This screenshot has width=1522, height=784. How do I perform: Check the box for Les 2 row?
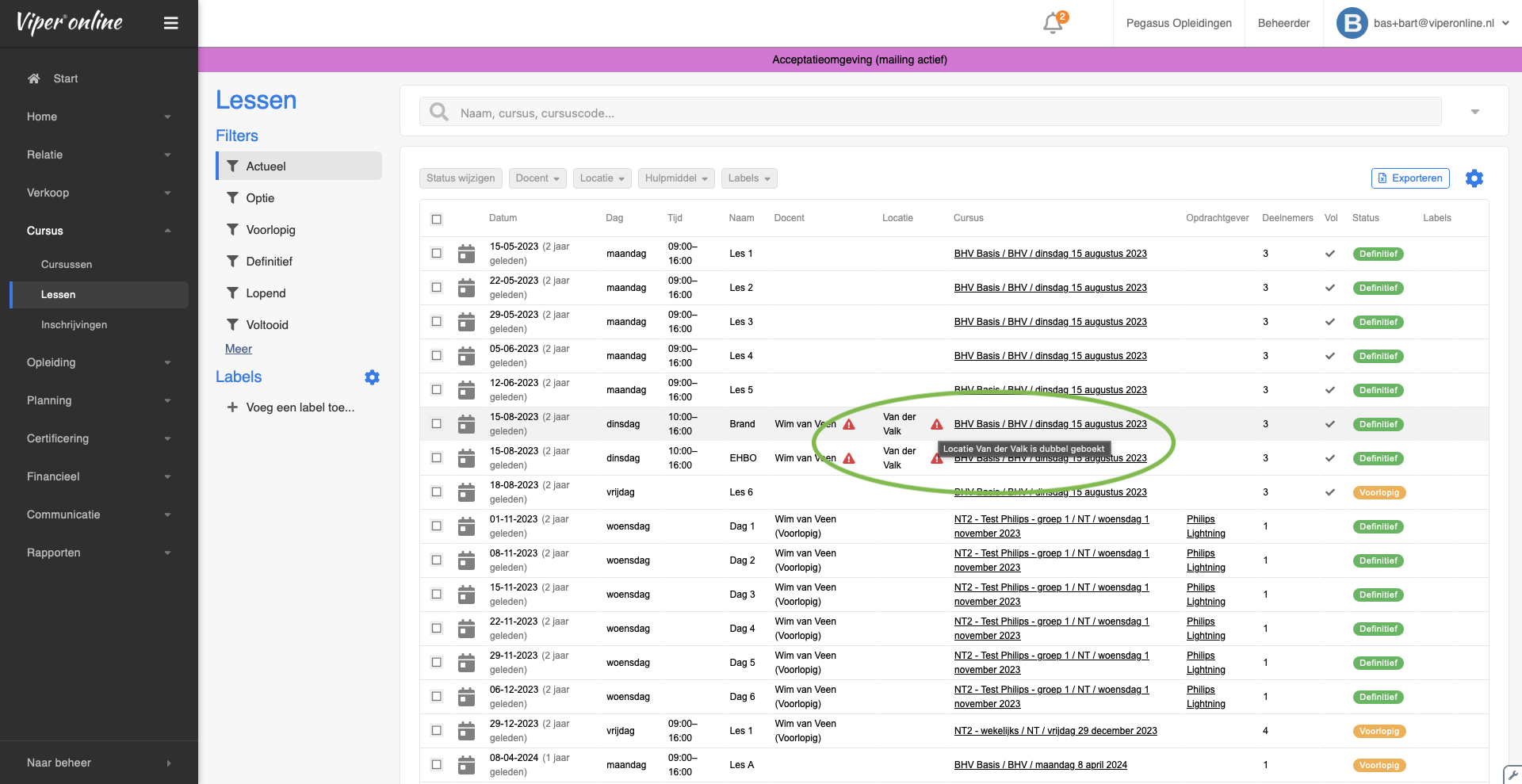(x=437, y=288)
